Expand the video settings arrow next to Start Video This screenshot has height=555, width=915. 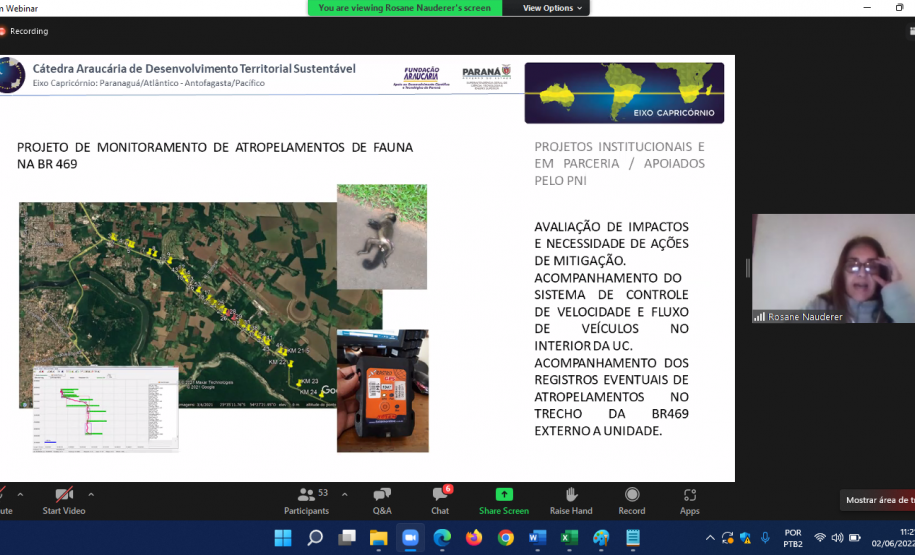tap(91, 494)
